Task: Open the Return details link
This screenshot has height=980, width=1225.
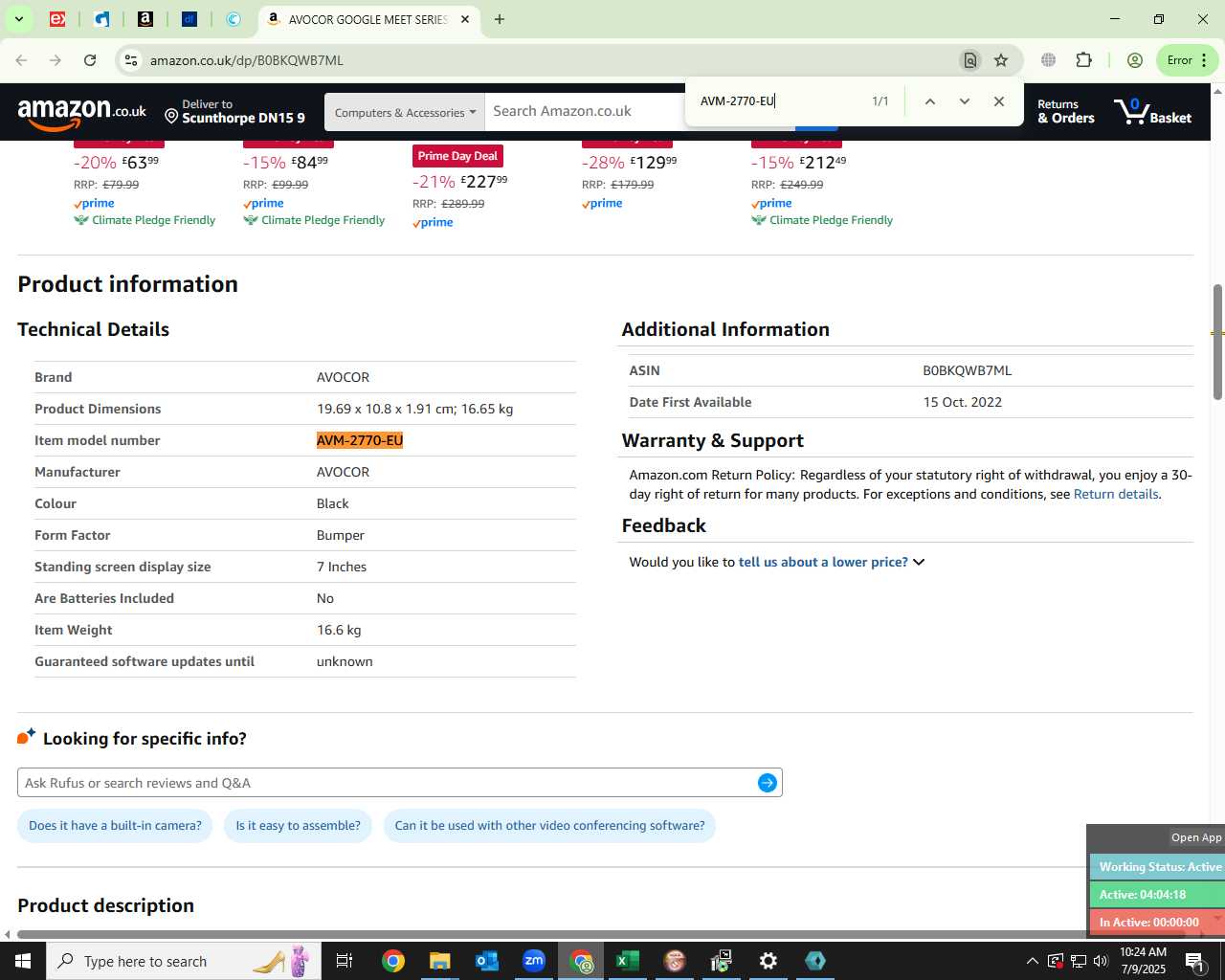Action: click(x=1116, y=495)
